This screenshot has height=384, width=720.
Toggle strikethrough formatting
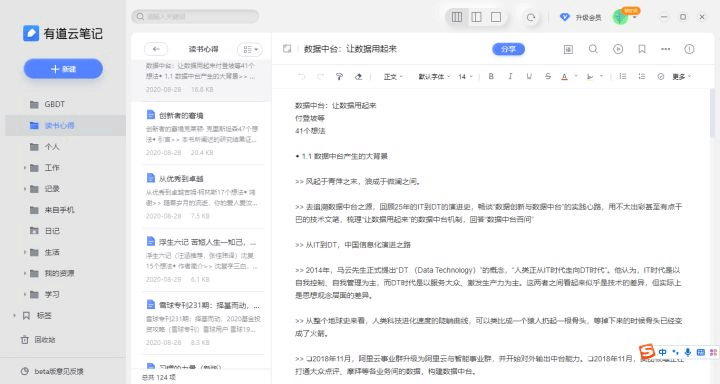pyautogui.click(x=548, y=76)
